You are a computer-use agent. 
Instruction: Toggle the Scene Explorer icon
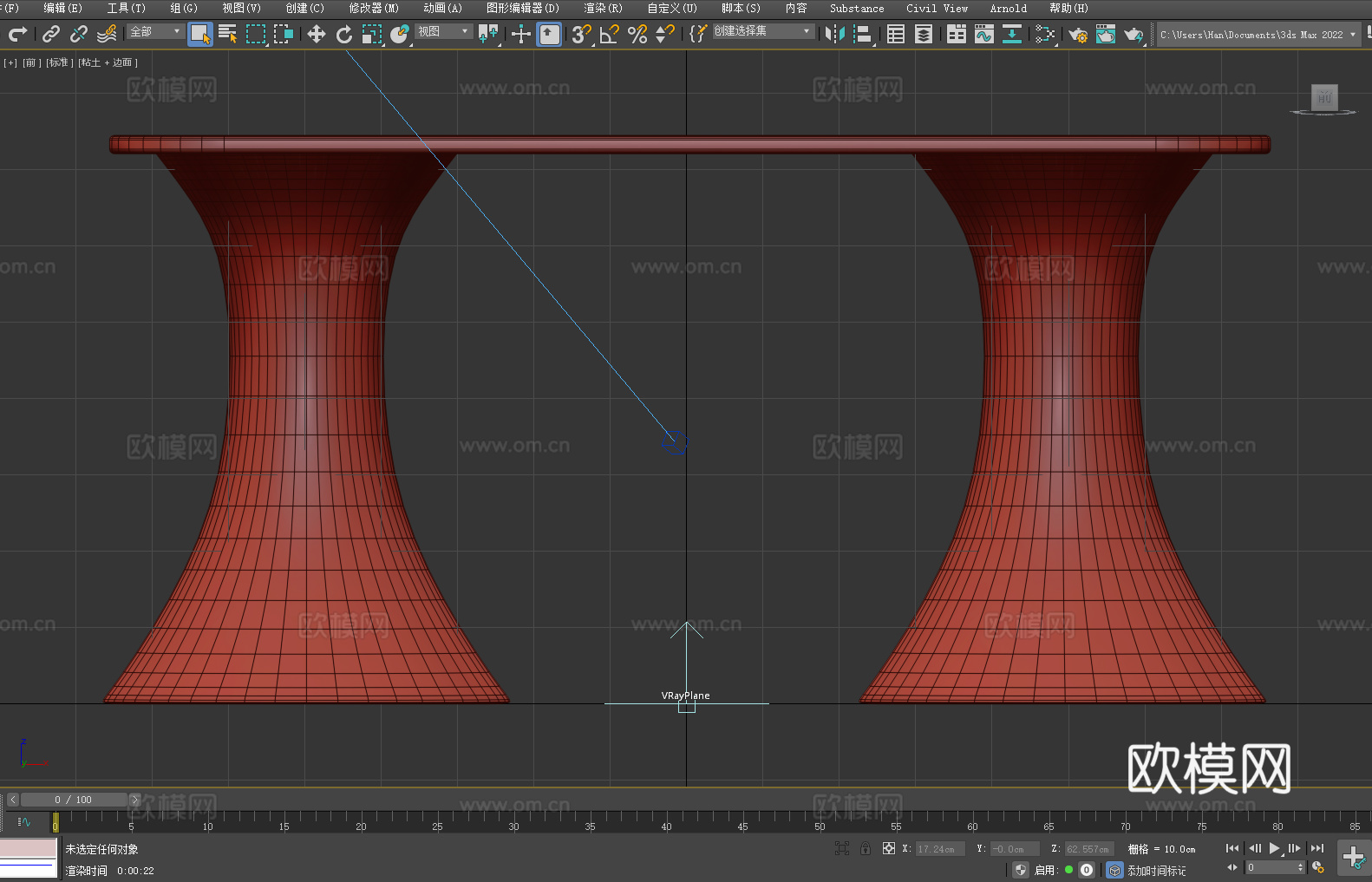click(x=896, y=34)
